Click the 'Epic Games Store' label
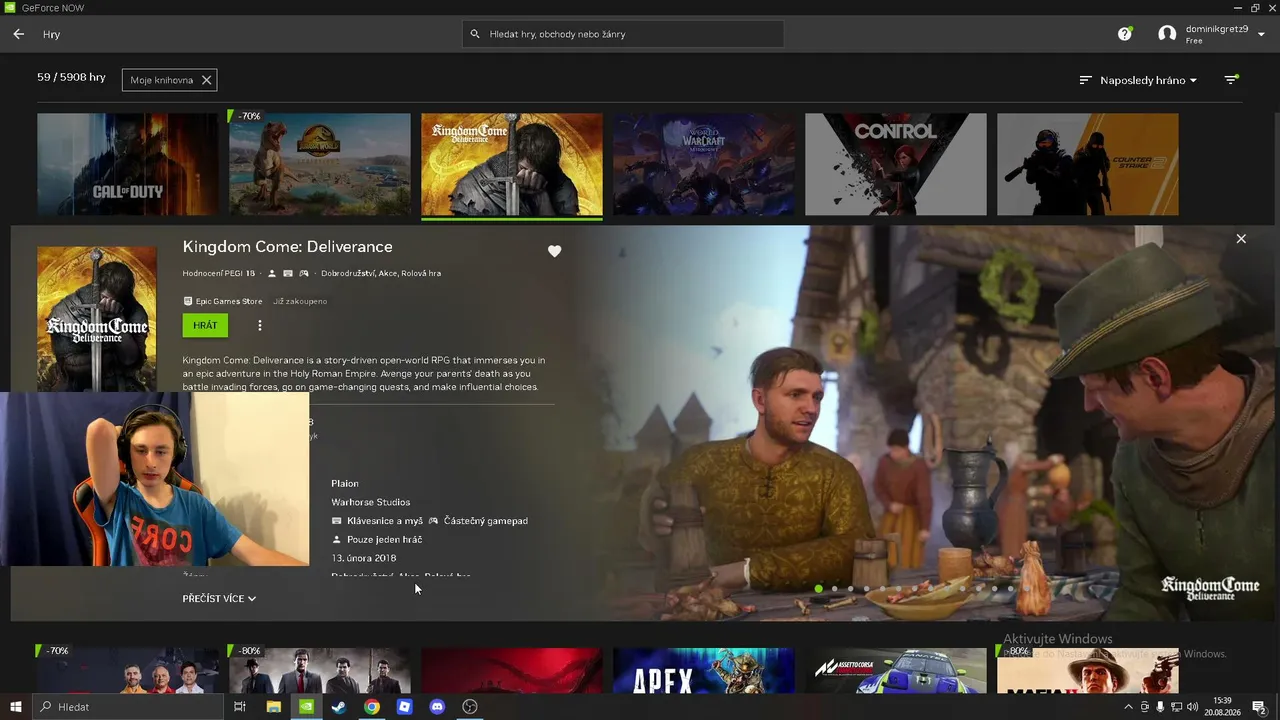 pos(229,301)
